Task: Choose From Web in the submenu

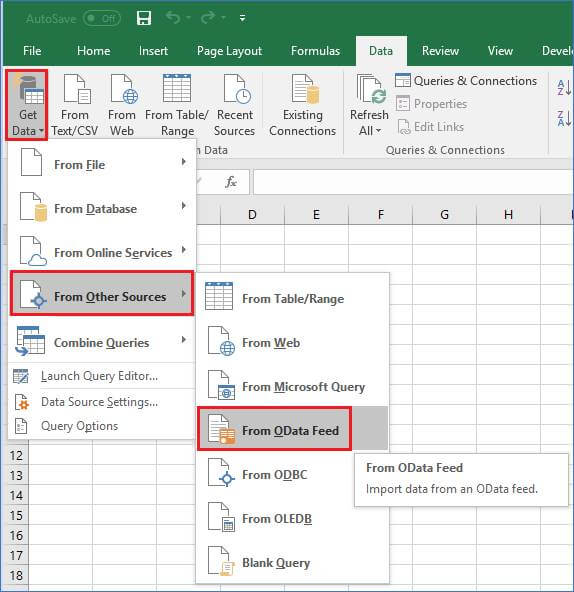Action: pos(293,342)
